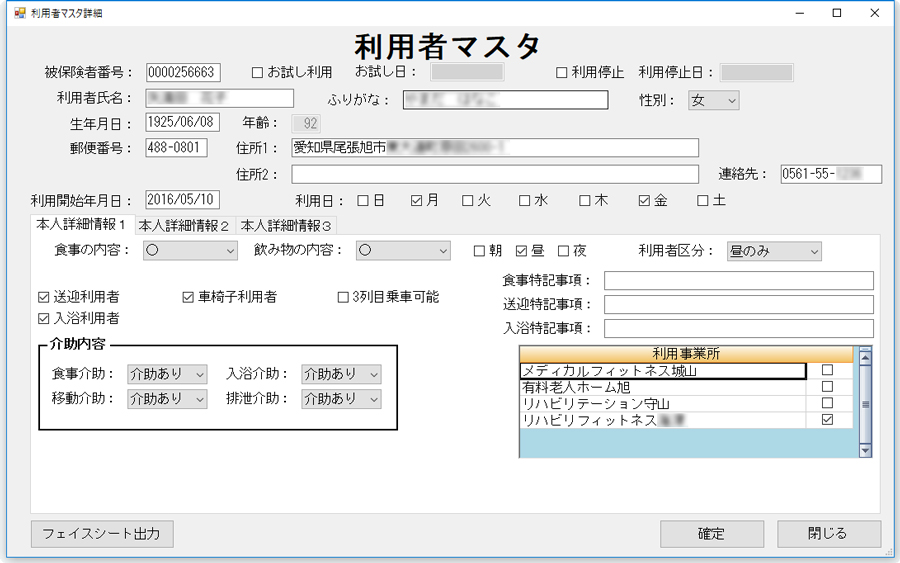Click the 利用事業所 list scroll-down arrow
Screen dimensions: 900x563
[x=865, y=451]
